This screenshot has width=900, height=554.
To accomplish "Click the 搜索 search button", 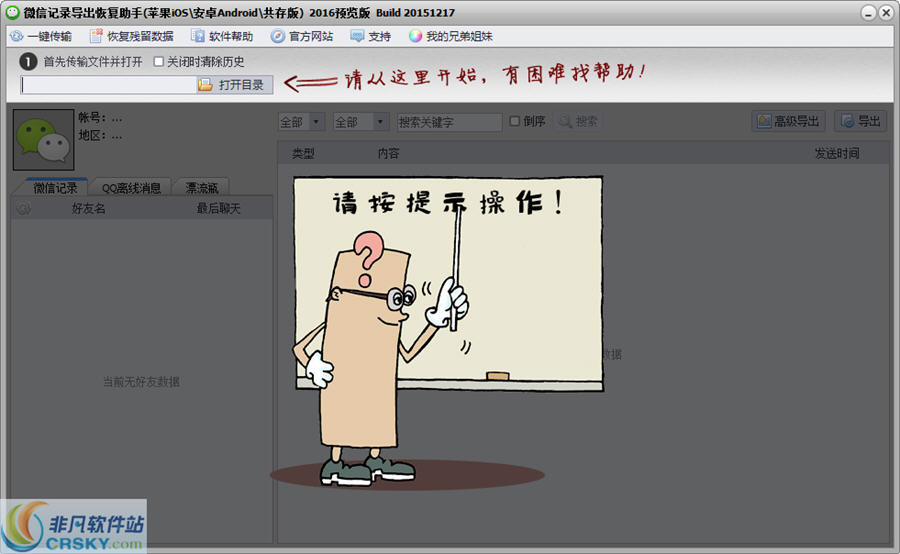I will tap(579, 121).
